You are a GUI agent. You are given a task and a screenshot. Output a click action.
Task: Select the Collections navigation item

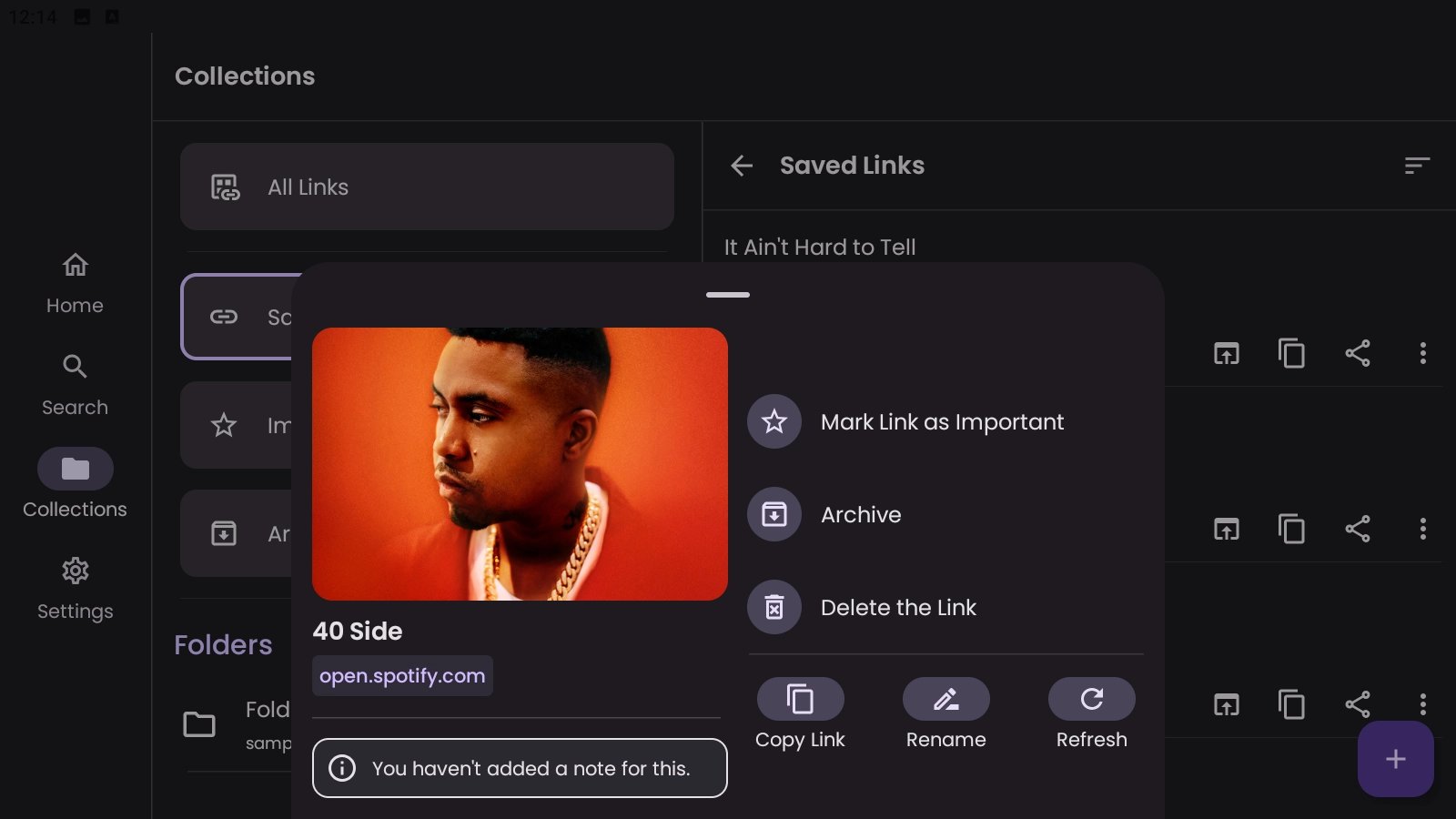(75, 484)
